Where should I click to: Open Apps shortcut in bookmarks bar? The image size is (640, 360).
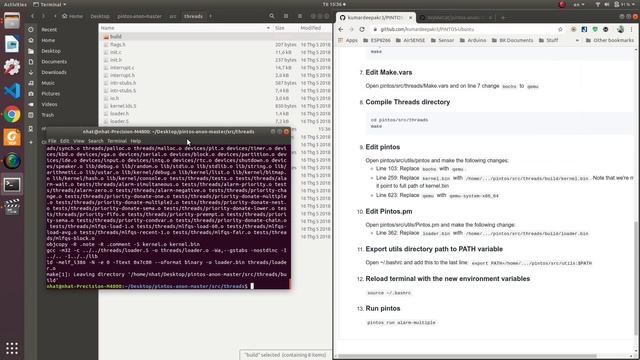(348, 40)
